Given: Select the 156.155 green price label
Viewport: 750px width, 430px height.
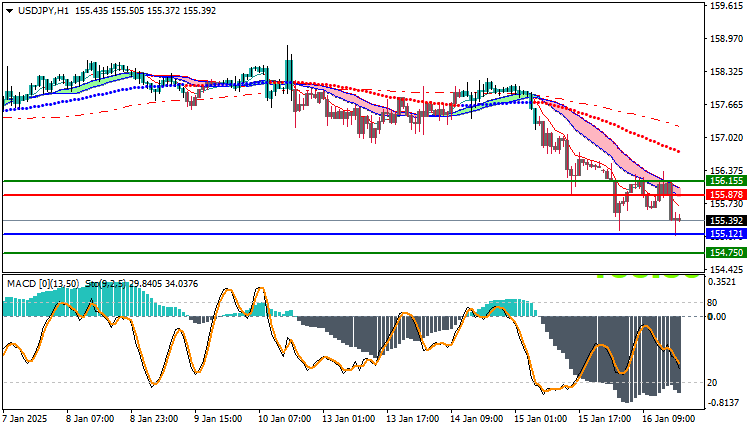Looking at the screenshot, I should click(726, 181).
